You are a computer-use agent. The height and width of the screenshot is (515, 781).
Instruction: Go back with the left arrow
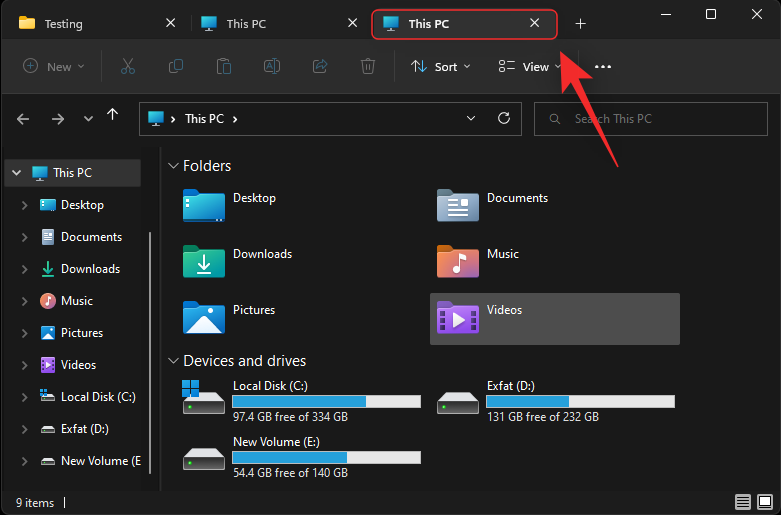(23, 119)
